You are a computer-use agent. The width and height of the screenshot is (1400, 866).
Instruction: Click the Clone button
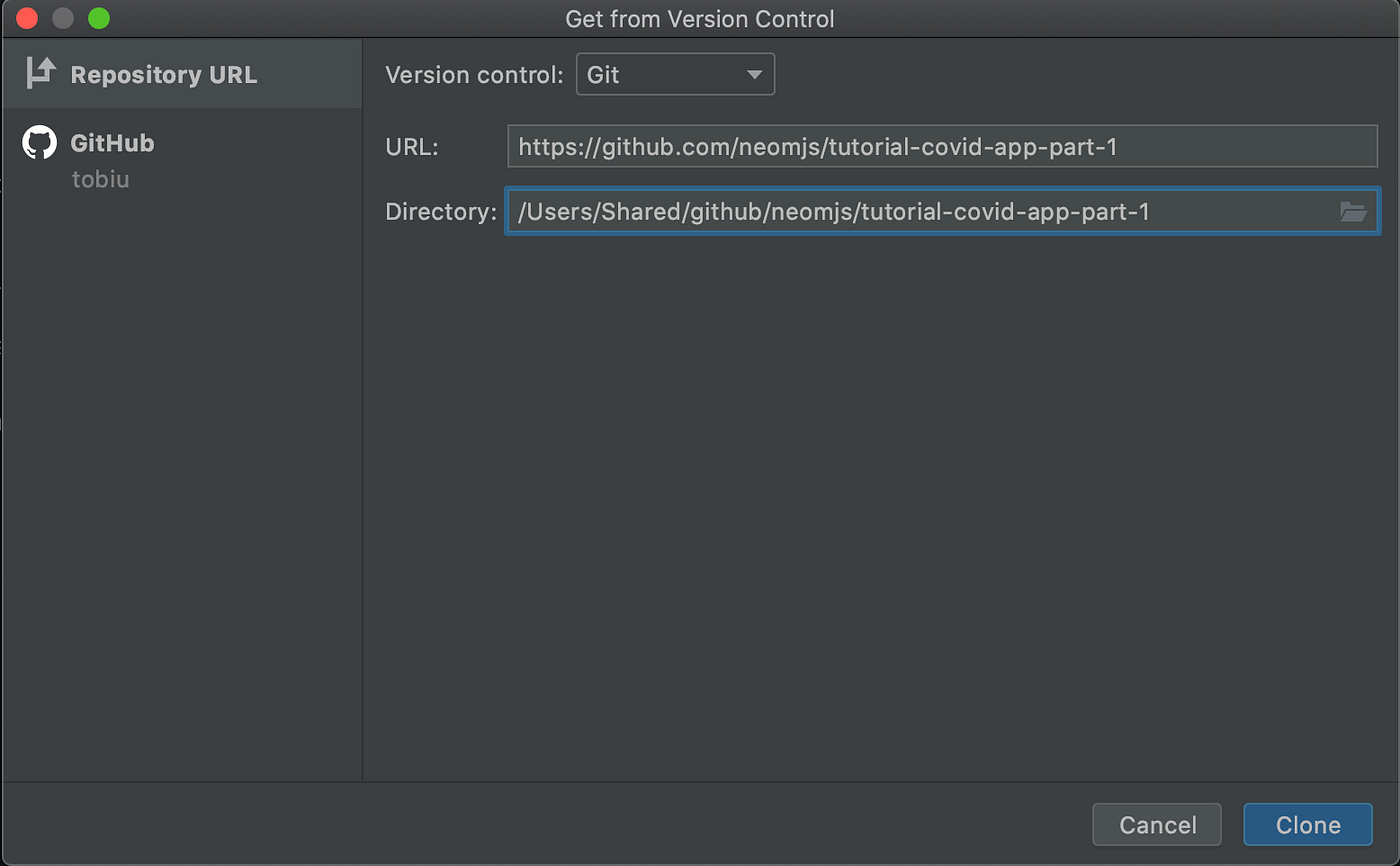coord(1307,824)
